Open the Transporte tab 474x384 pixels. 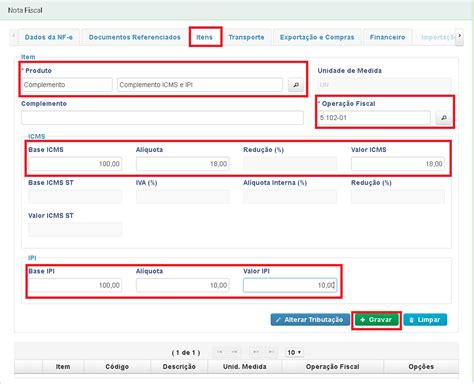click(246, 37)
